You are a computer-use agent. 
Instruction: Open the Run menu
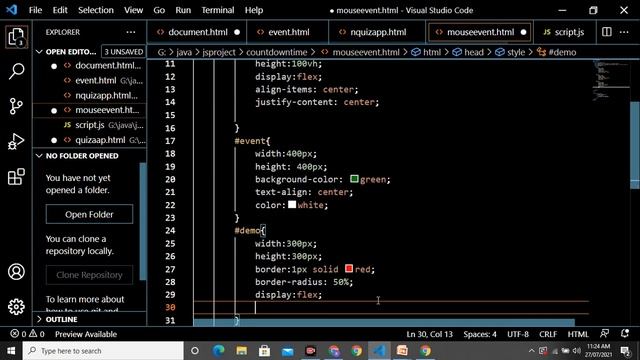(x=183, y=10)
